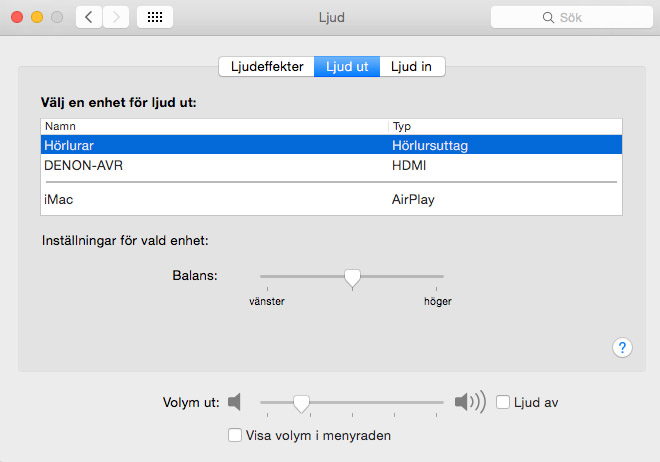Click the Volym ut slider handle
The width and height of the screenshot is (660, 462).
[x=300, y=403]
